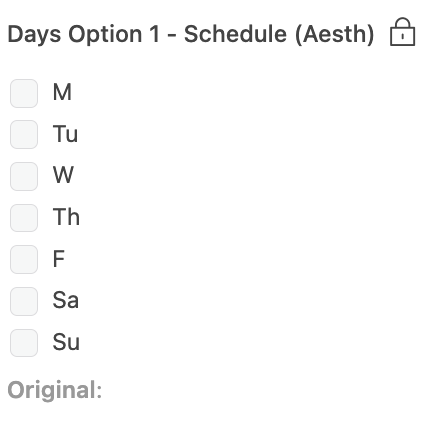Click the F label text
The image size is (446, 428).
pyautogui.click(x=59, y=258)
